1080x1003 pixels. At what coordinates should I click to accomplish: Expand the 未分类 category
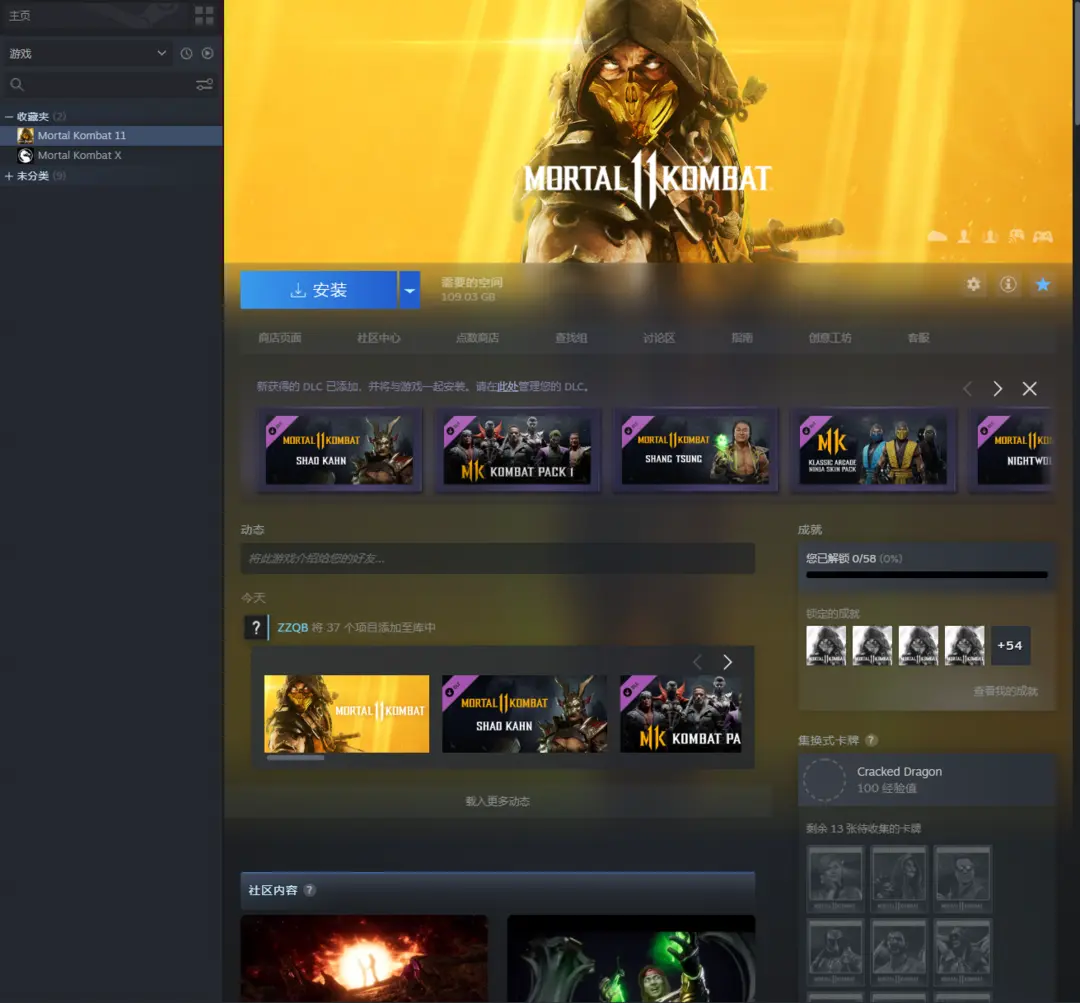pyautogui.click(x=9, y=176)
